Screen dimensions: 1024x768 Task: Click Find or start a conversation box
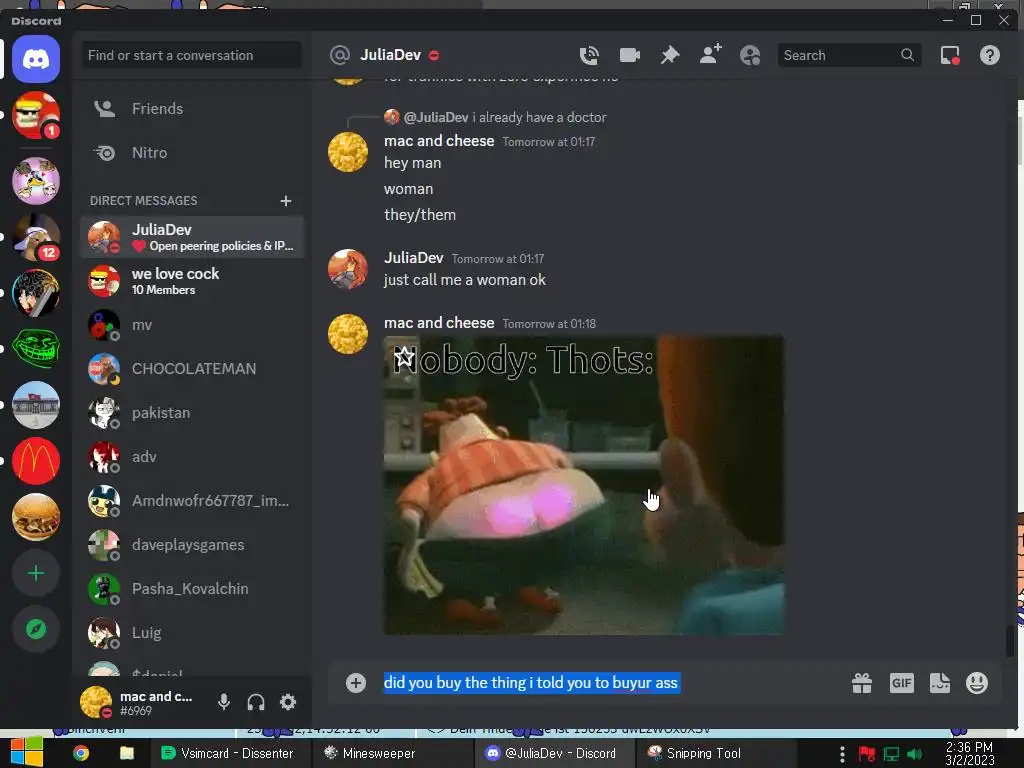pyautogui.click(x=192, y=56)
